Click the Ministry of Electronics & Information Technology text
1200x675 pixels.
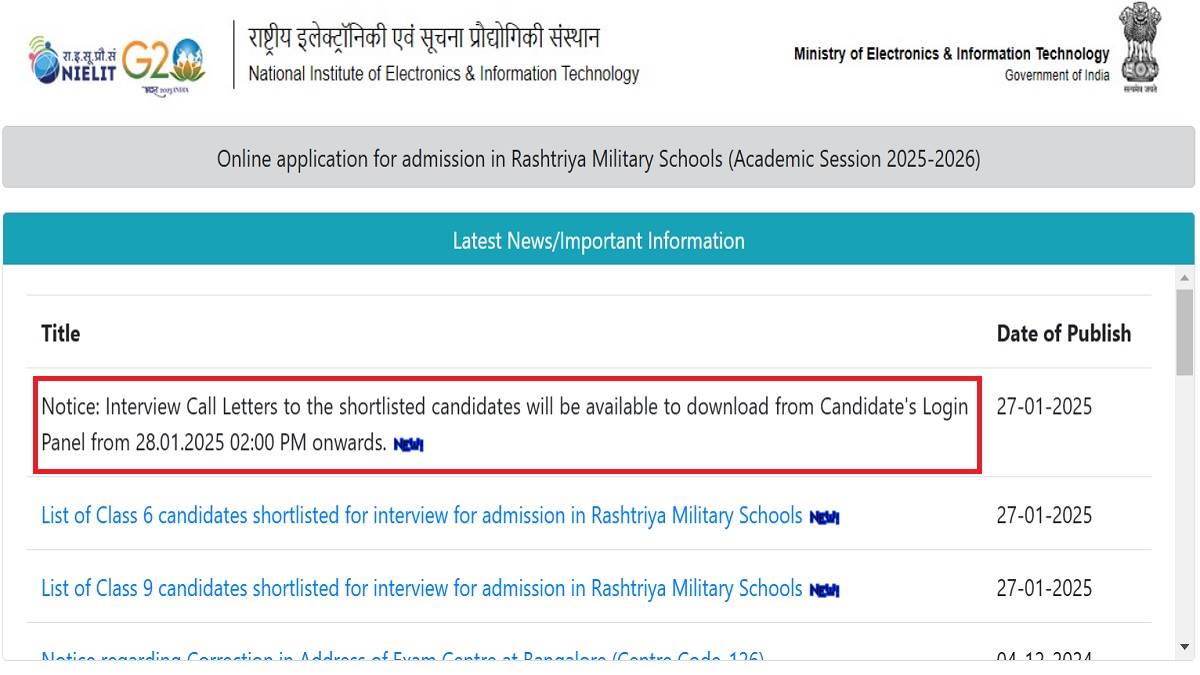point(951,54)
